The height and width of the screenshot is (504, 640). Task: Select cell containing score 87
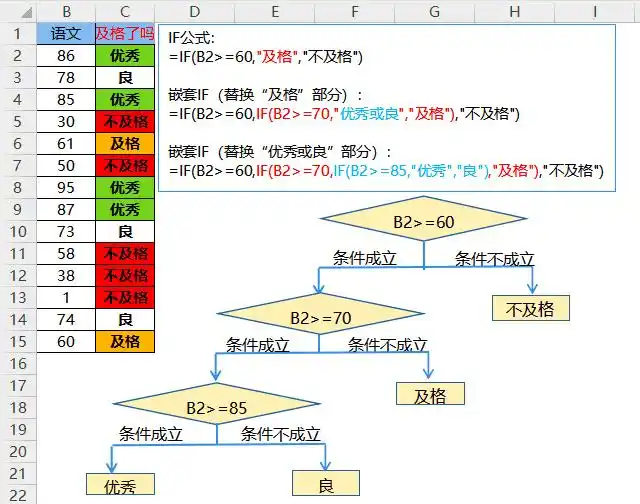[x=66, y=210]
